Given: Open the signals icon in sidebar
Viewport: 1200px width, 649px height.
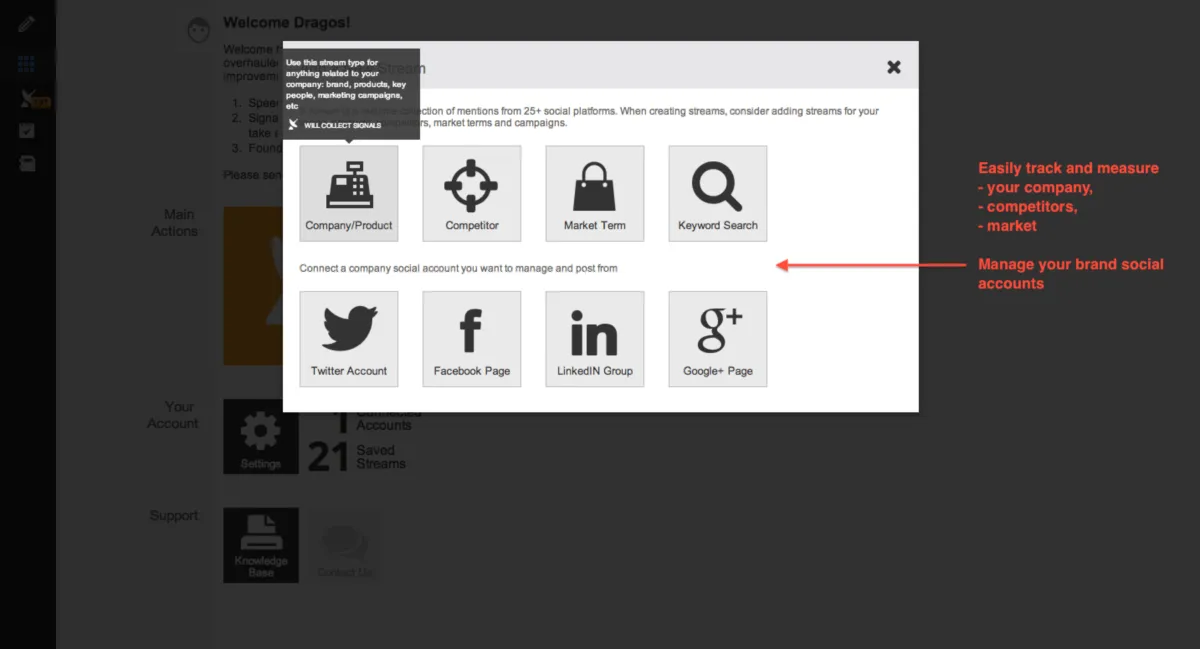Looking at the screenshot, I should coord(30,98).
